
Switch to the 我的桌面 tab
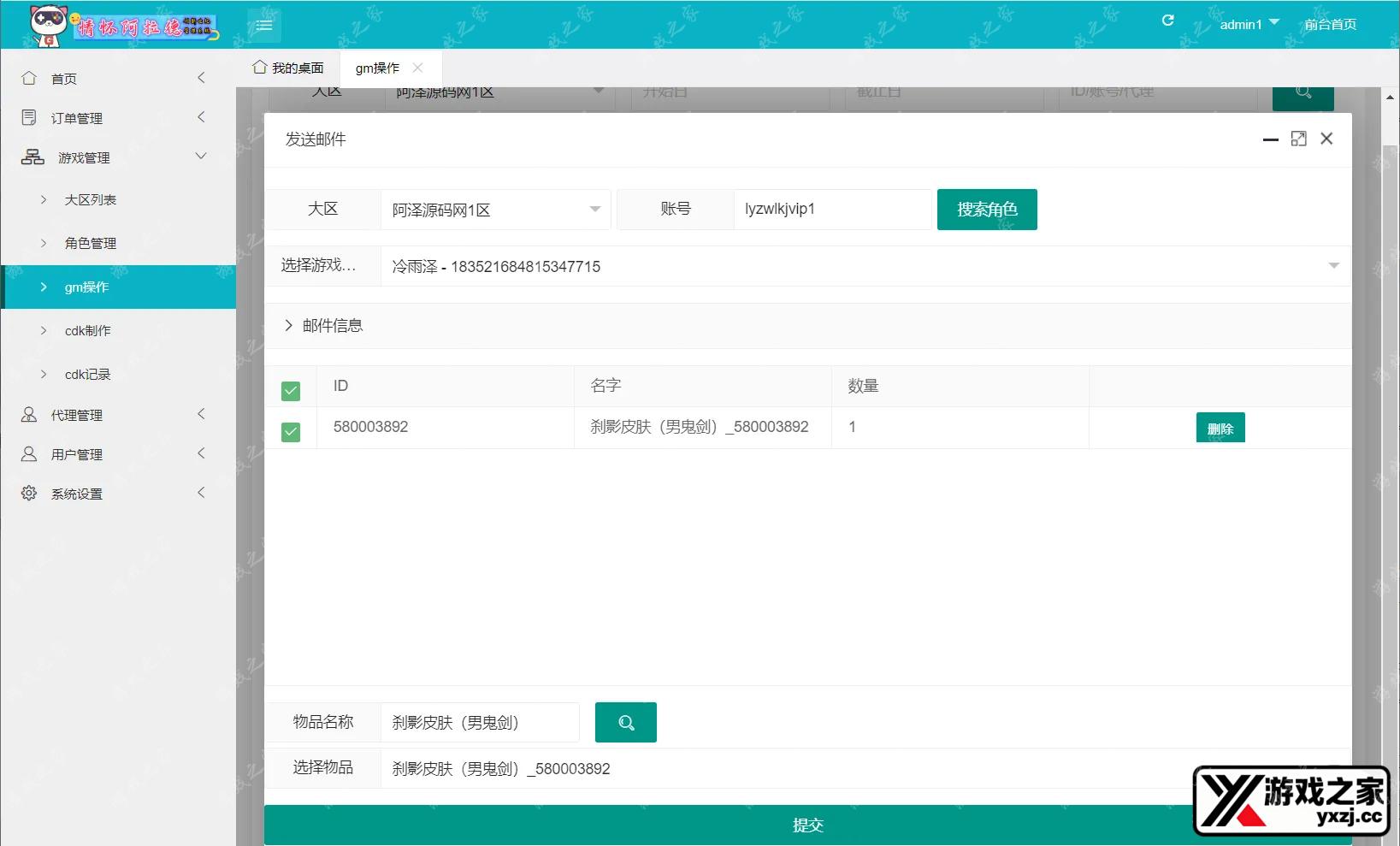(288, 68)
